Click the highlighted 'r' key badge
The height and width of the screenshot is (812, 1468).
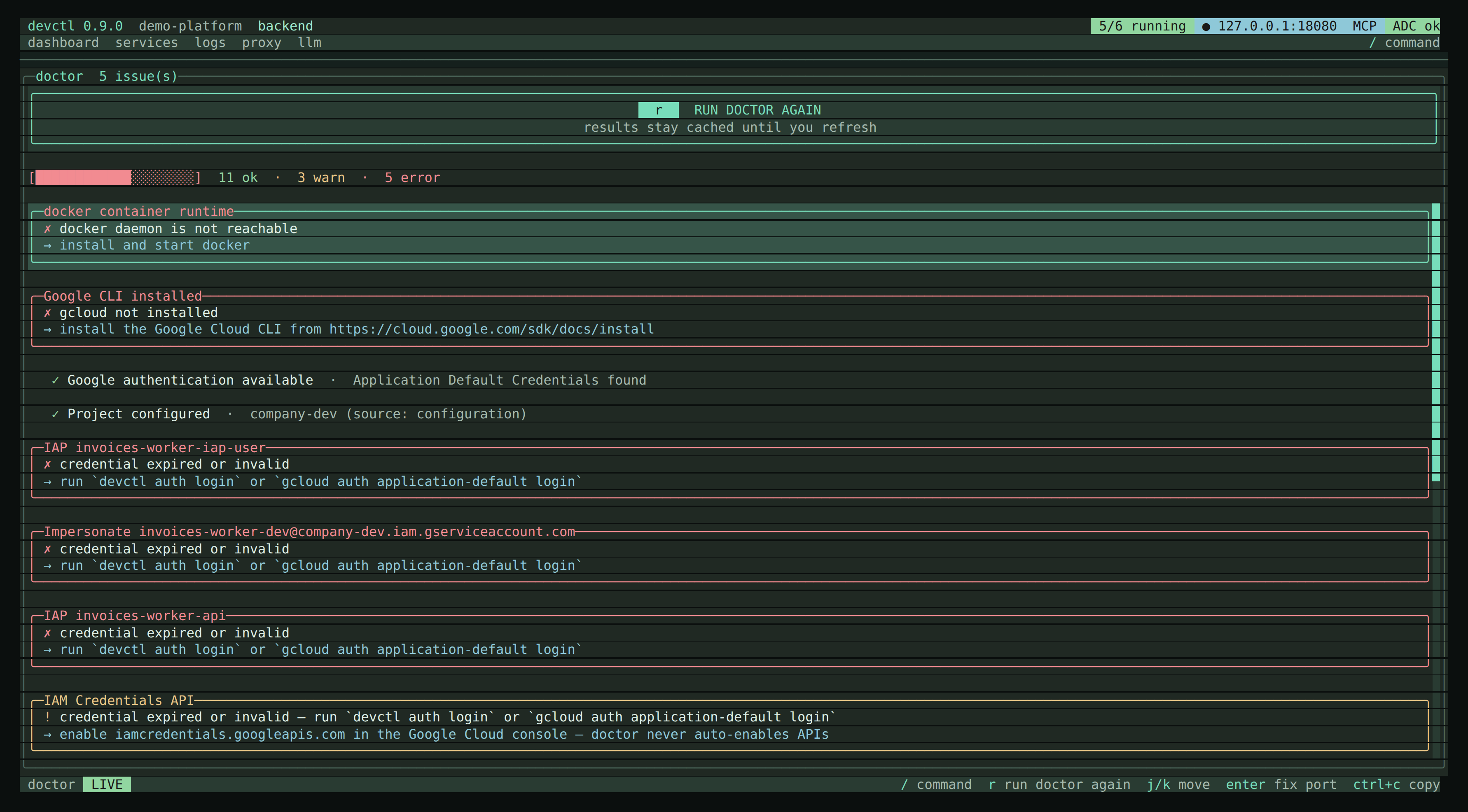tap(658, 110)
